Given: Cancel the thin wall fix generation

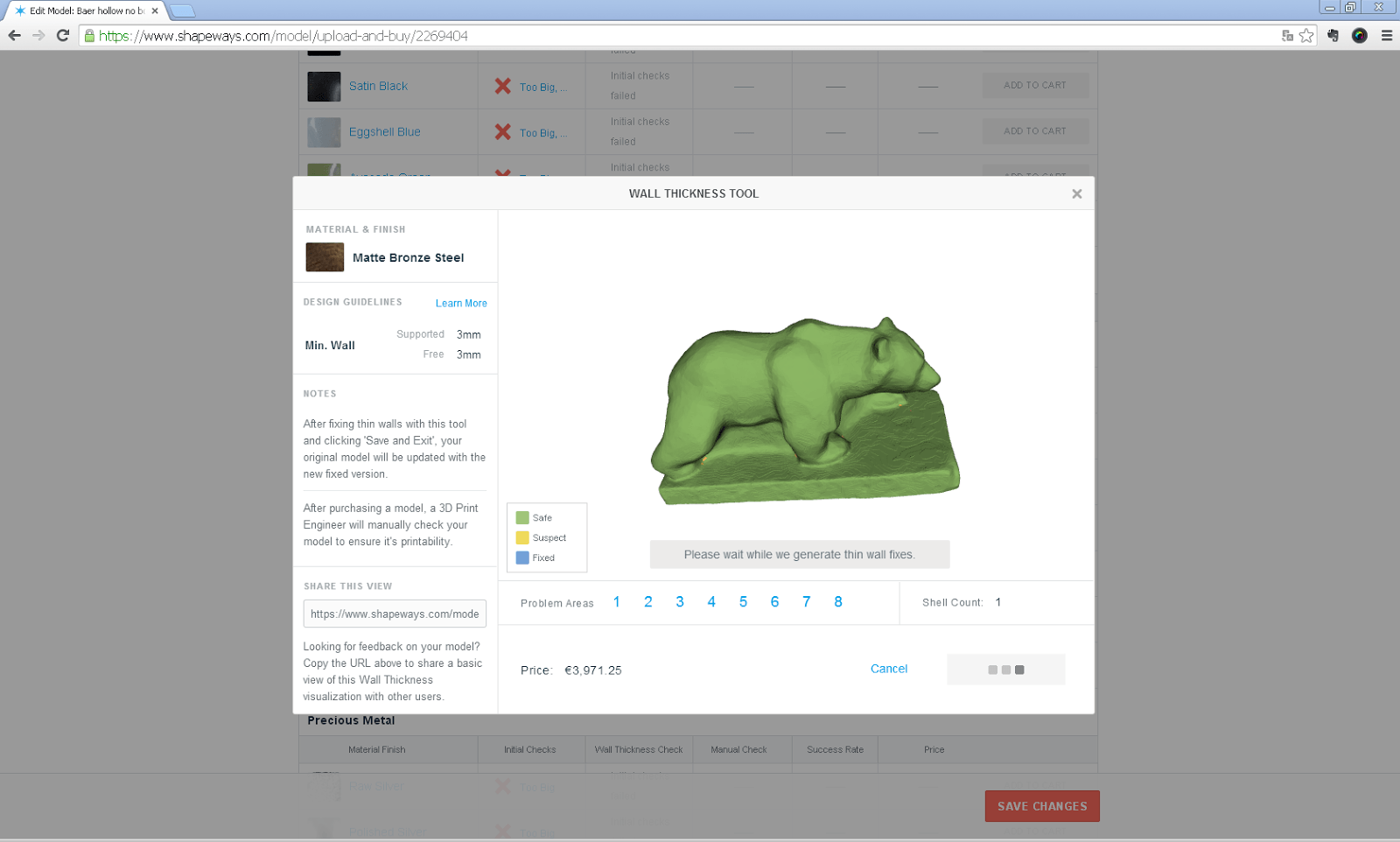Looking at the screenshot, I should [889, 668].
